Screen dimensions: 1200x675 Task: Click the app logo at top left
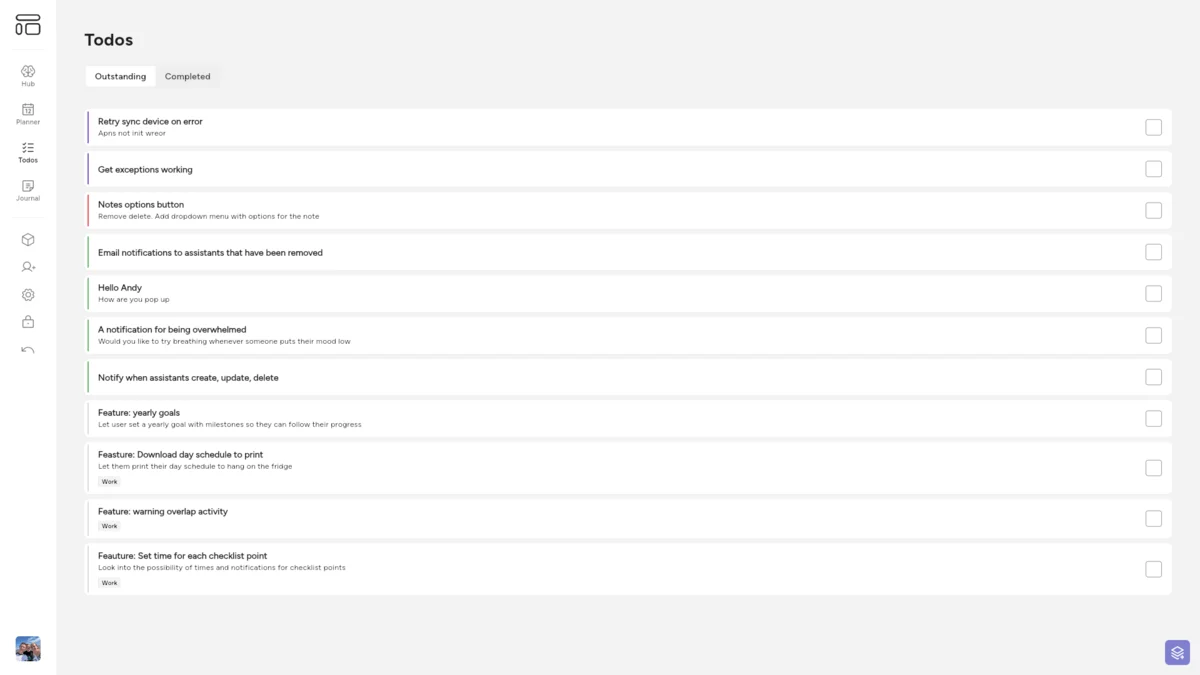(28, 24)
